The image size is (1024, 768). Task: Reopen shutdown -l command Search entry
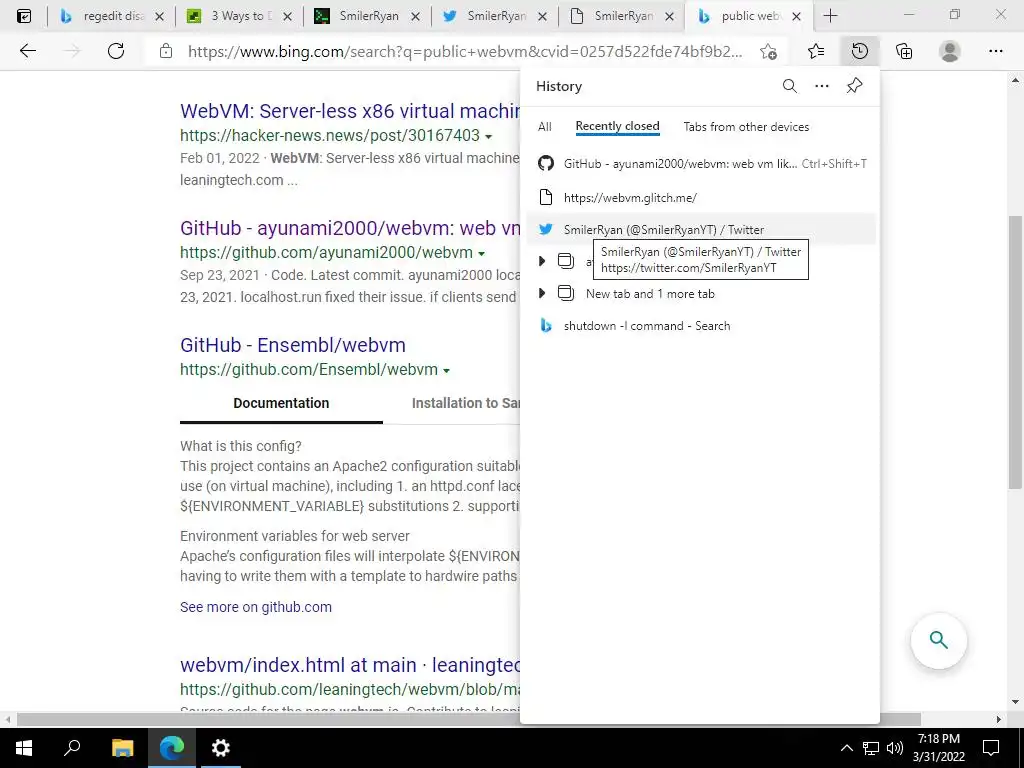click(x=701, y=326)
